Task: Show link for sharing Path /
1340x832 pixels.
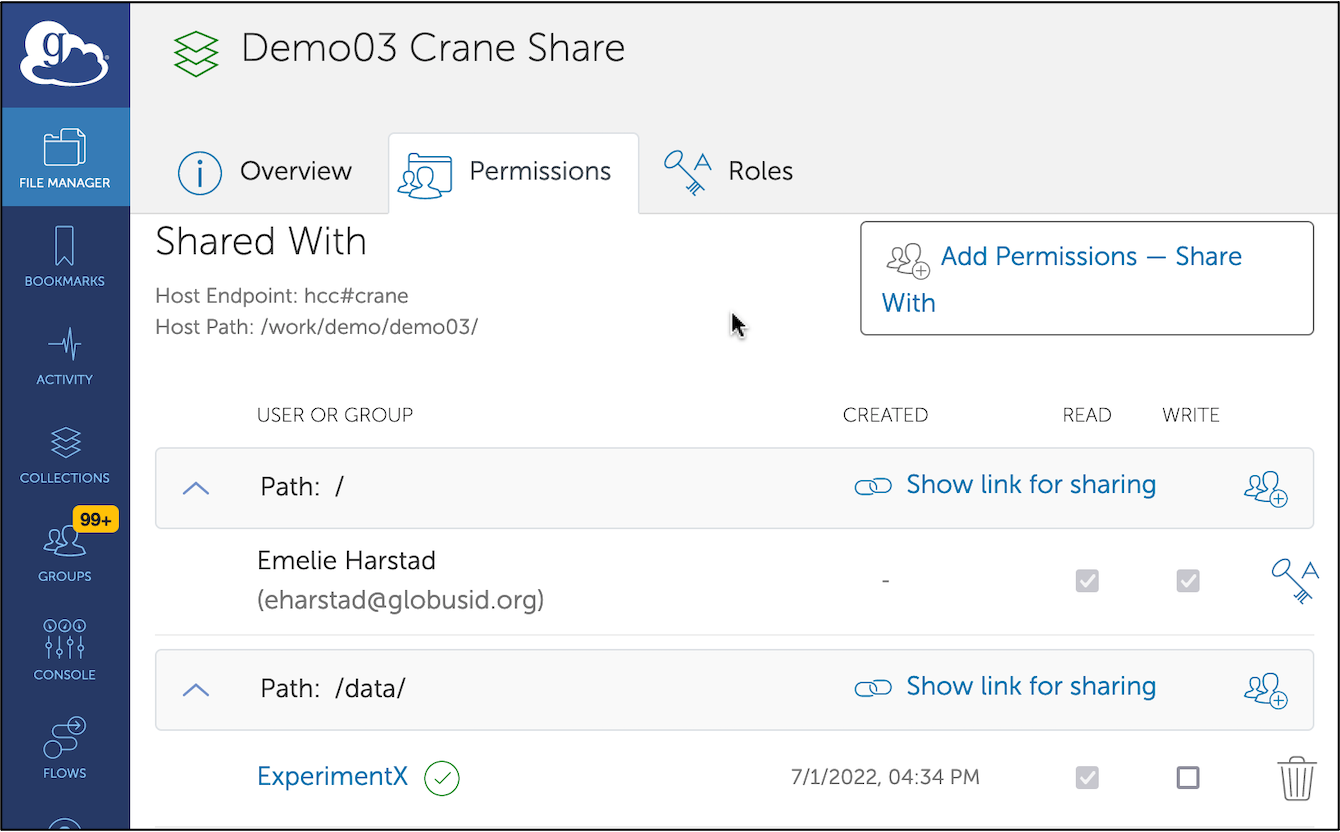Action: pos(1031,485)
